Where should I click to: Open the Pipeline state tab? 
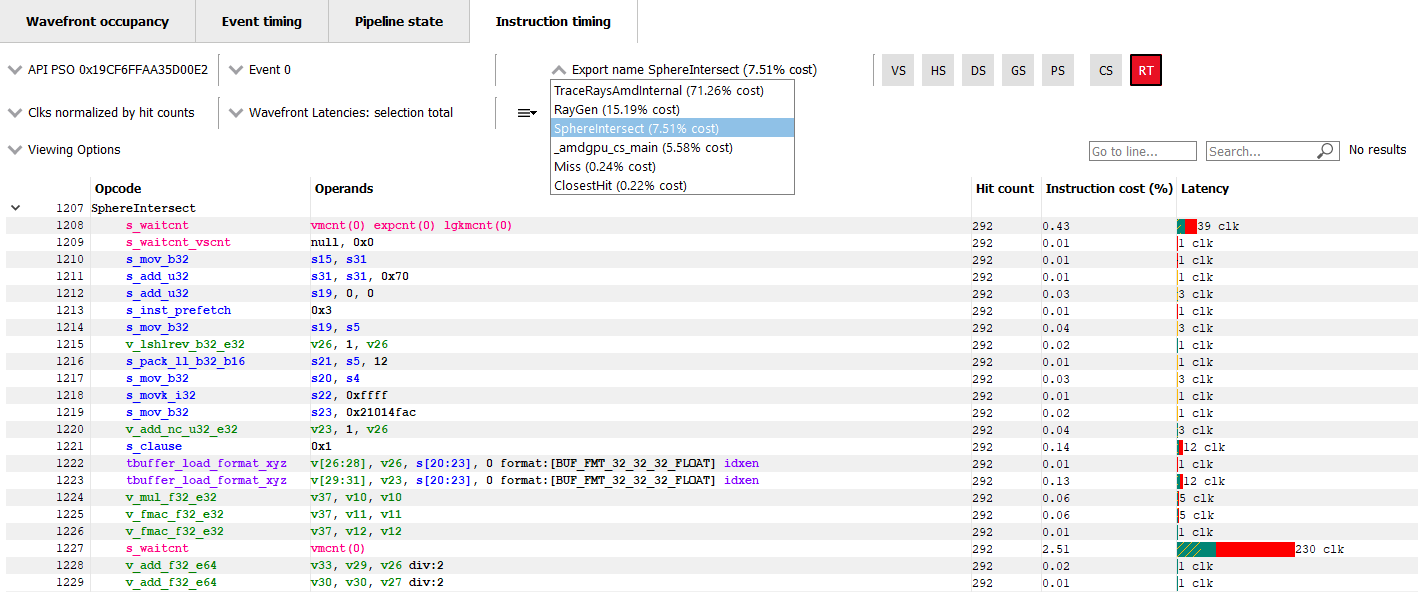point(398,21)
